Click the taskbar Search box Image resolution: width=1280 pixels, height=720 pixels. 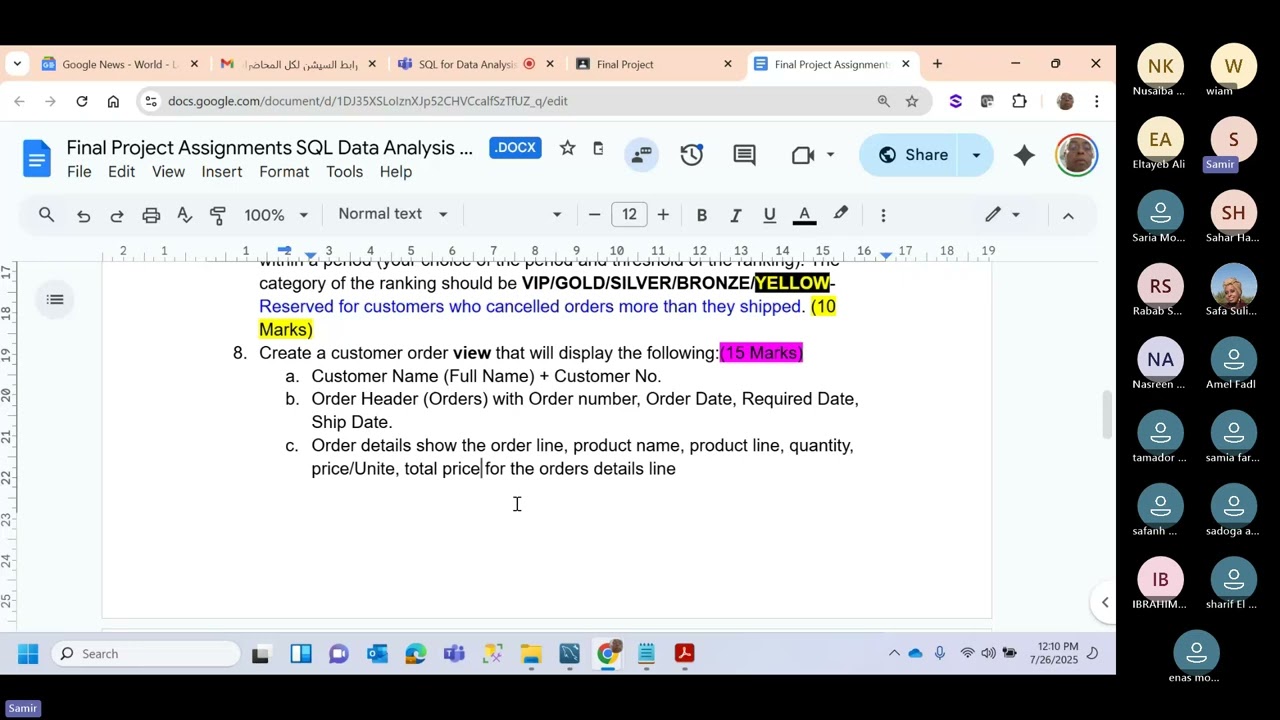(x=146, y=654)
